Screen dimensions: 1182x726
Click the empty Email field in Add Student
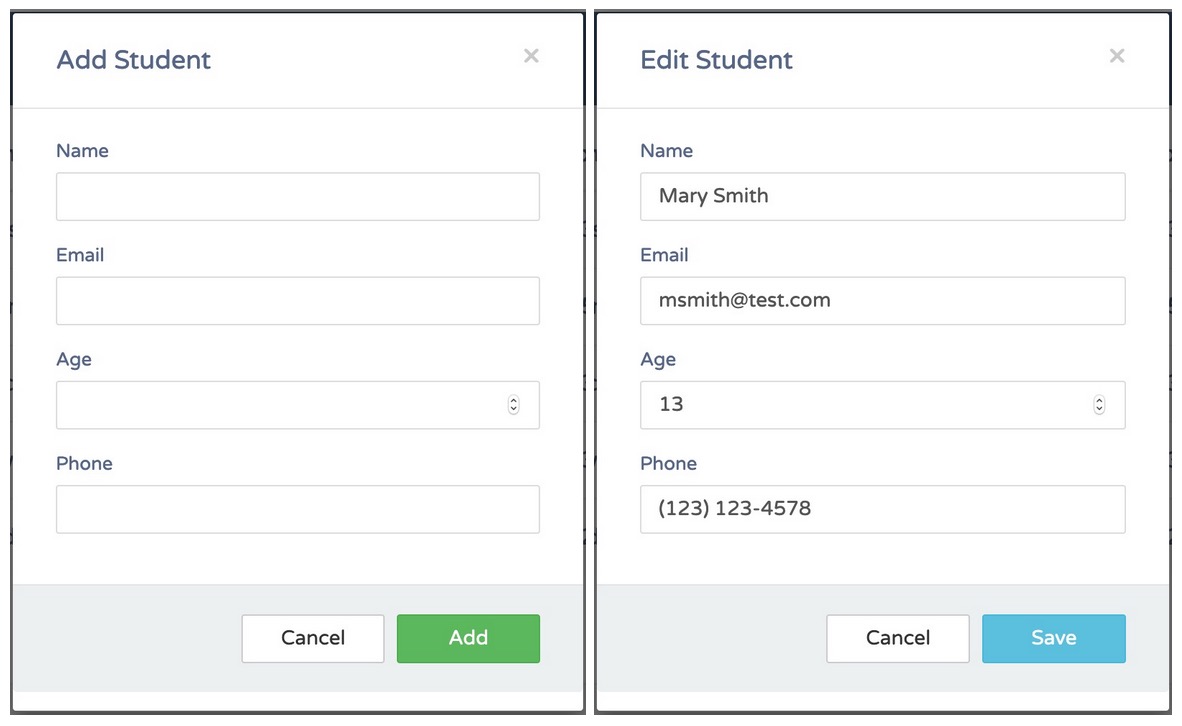(x=297, y=301)
